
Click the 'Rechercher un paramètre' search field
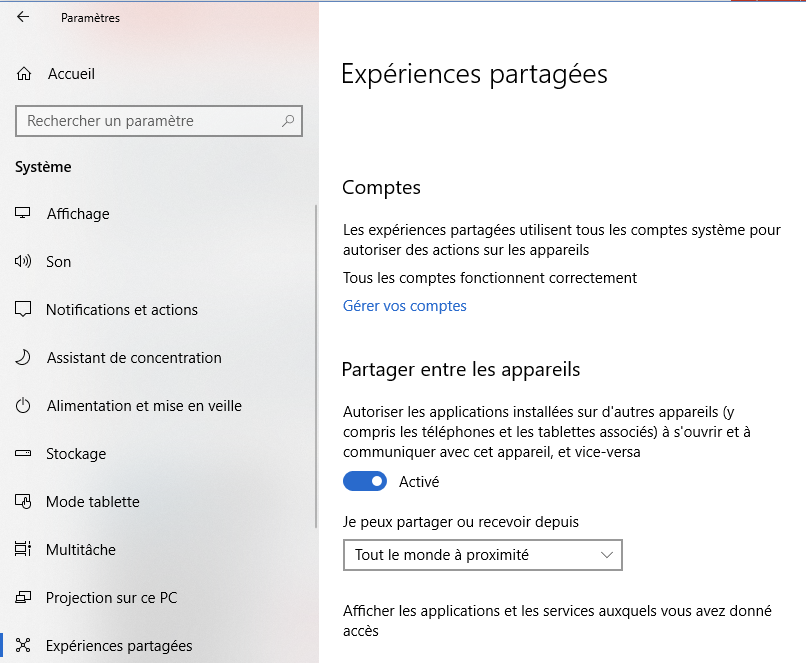pyautogui.click(x=150, y=121)
